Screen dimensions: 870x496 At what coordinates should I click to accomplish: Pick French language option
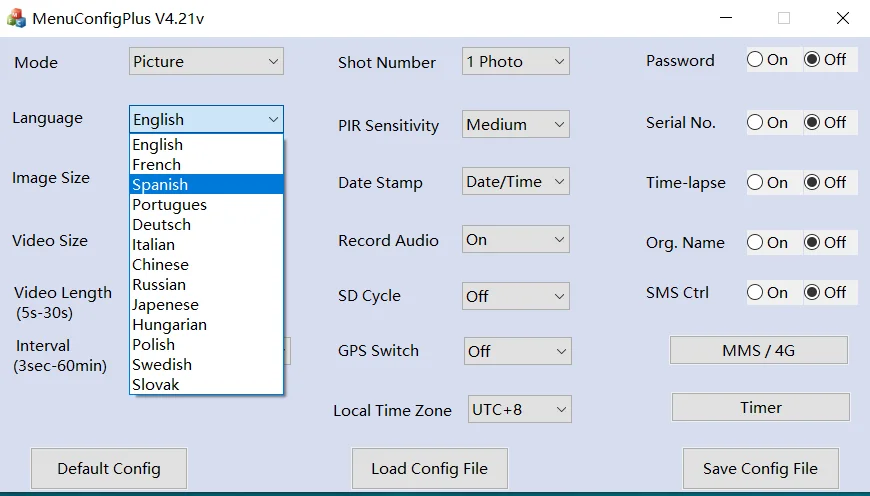(157, 165)
